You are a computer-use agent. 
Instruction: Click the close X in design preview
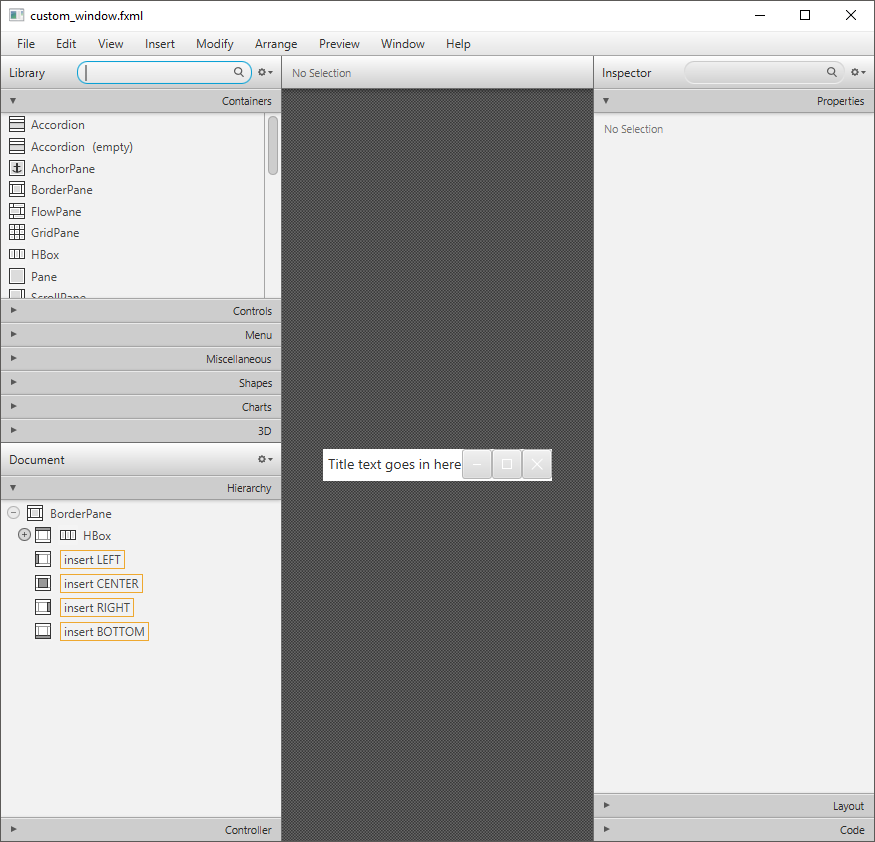[537, 464]
